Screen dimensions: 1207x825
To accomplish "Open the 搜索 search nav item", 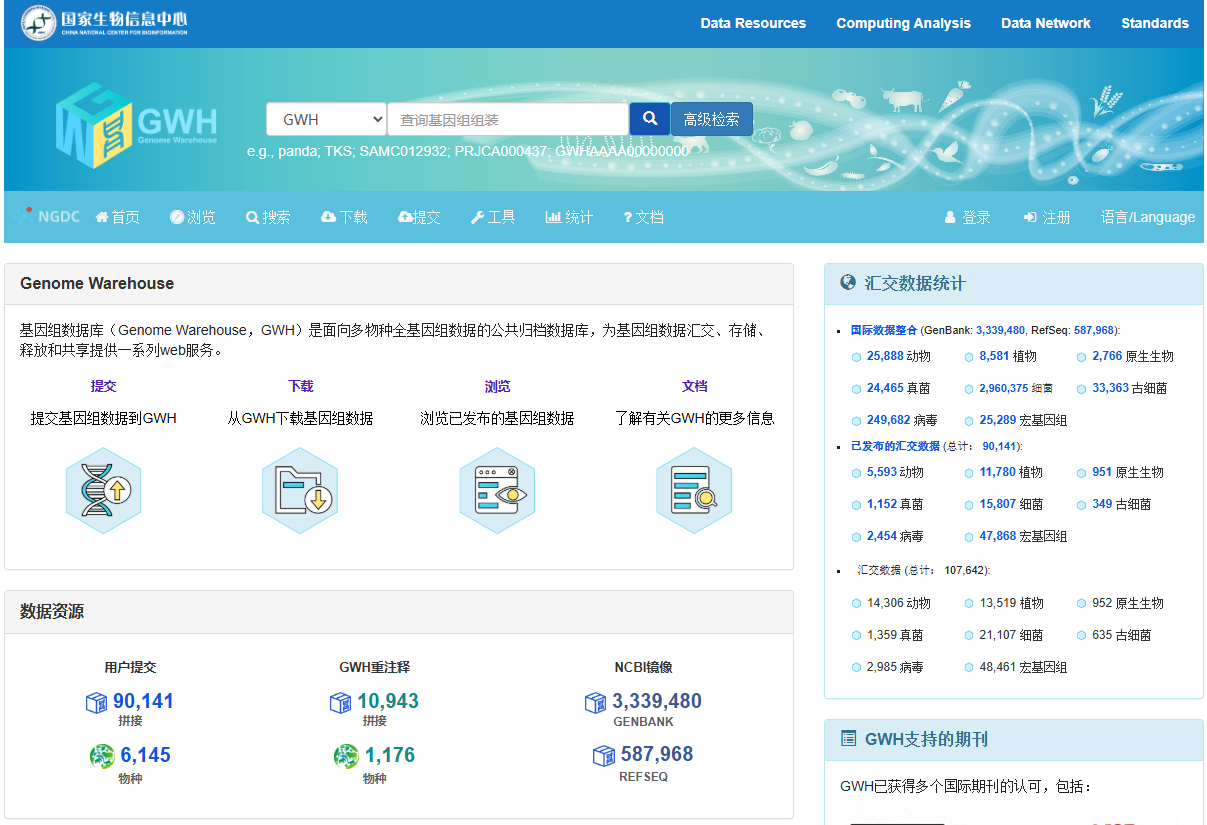I will tap(268, 217).
